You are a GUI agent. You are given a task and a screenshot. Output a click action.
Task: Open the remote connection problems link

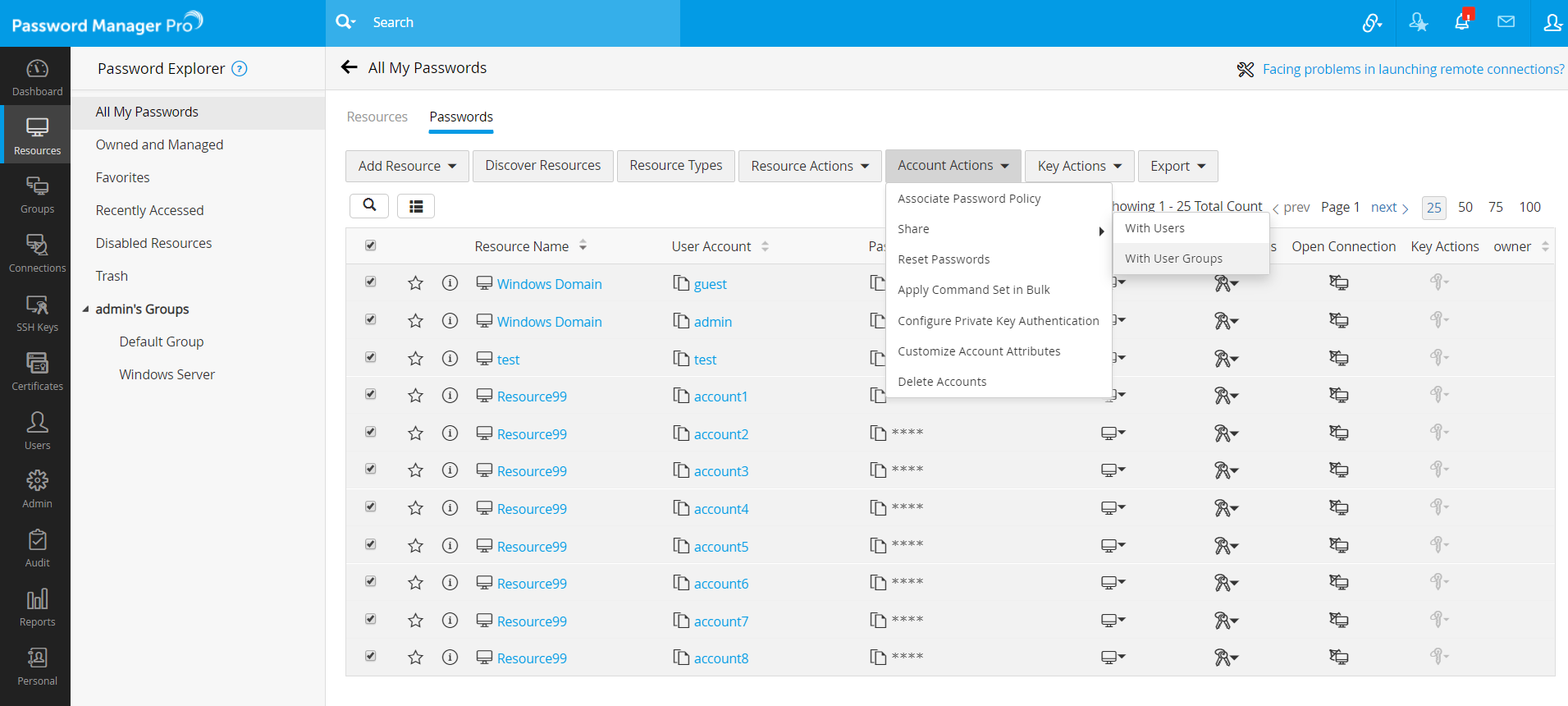(1413, 69)
